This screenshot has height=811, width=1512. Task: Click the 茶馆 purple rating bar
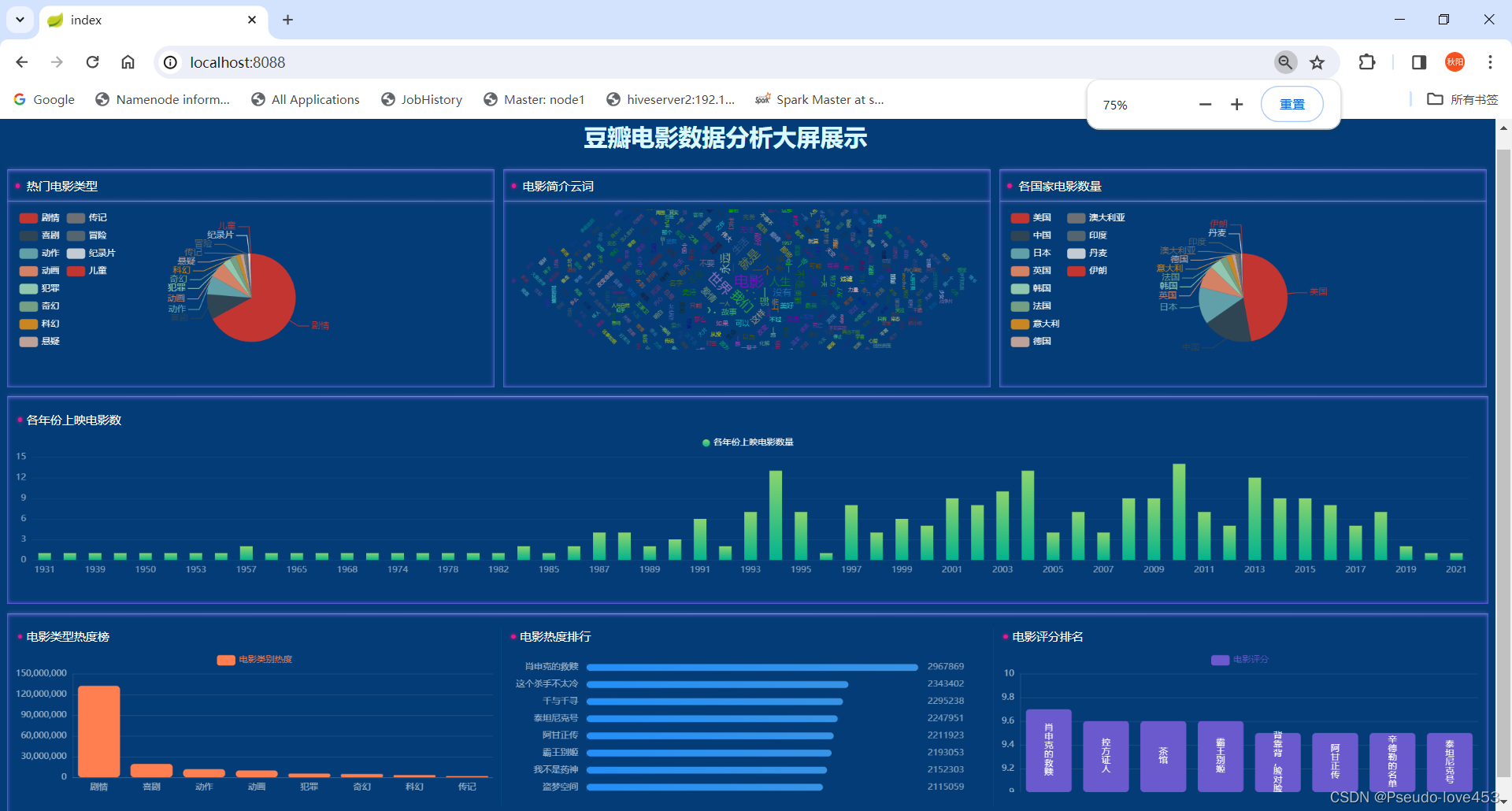click(x=1163, y=757)
